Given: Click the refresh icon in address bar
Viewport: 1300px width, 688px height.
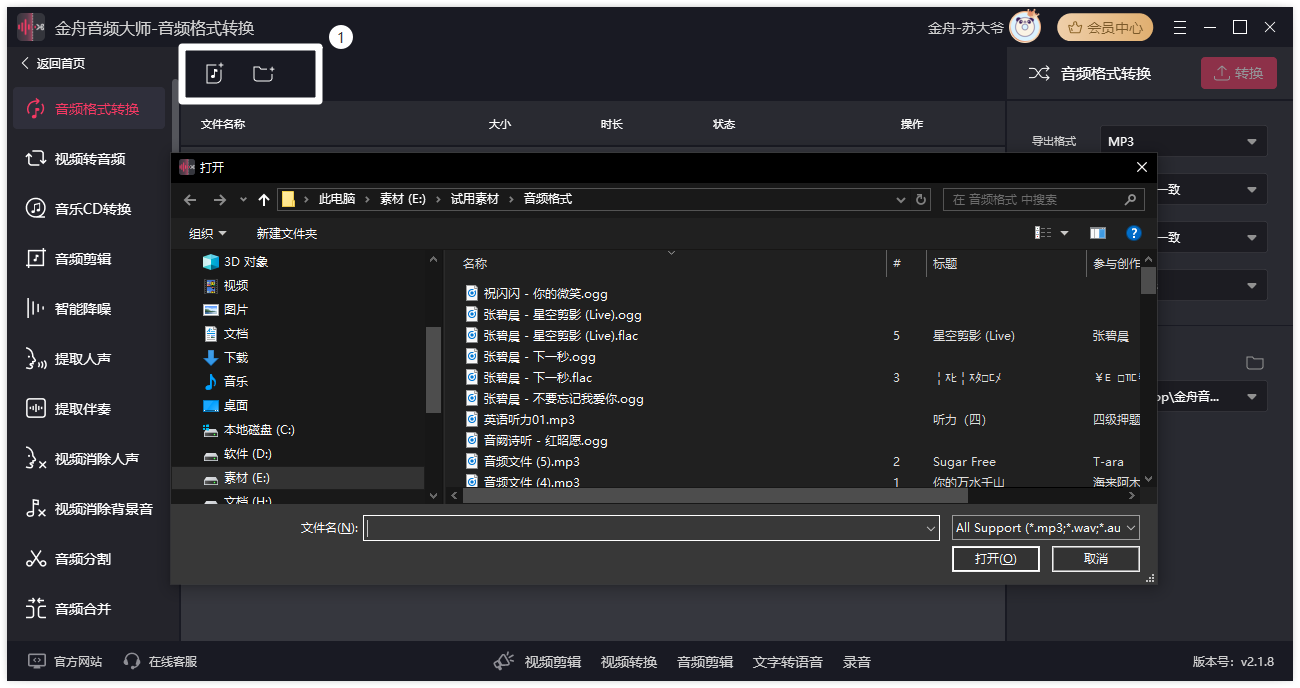Looking at the screenshot, I should 921,200.
